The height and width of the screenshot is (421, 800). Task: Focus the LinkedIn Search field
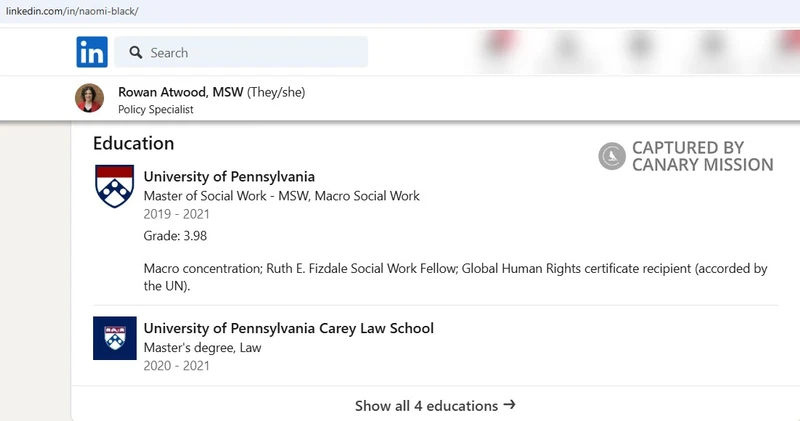tap(250, 52)
